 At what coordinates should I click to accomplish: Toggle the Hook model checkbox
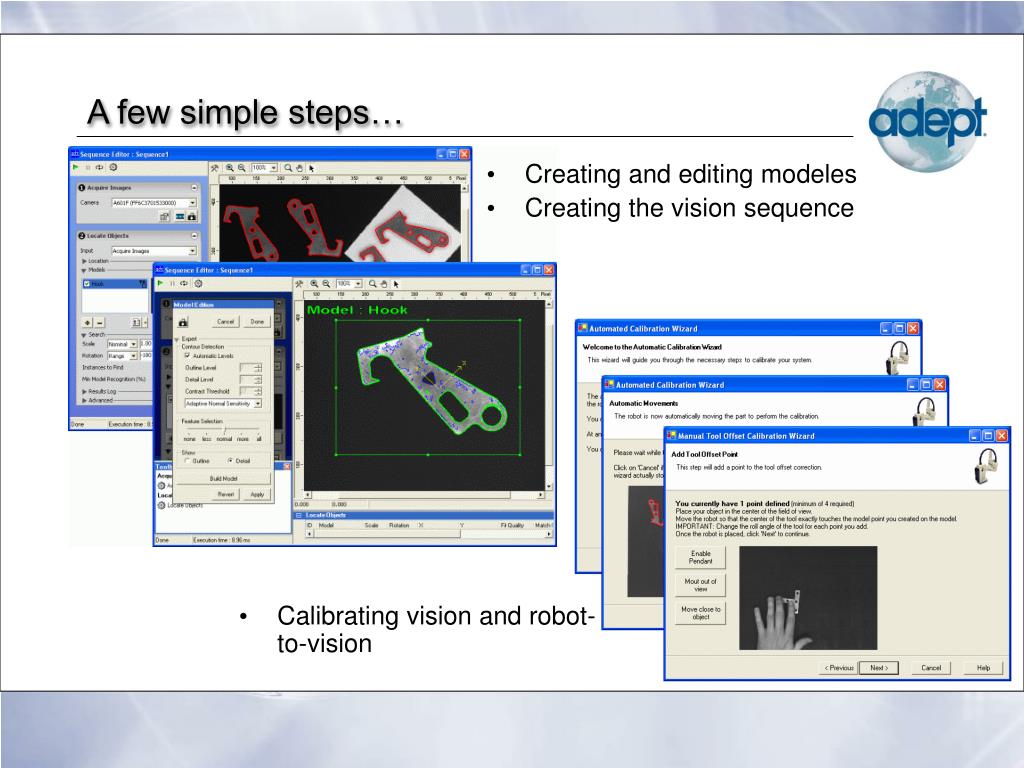[x=87, y=284]
